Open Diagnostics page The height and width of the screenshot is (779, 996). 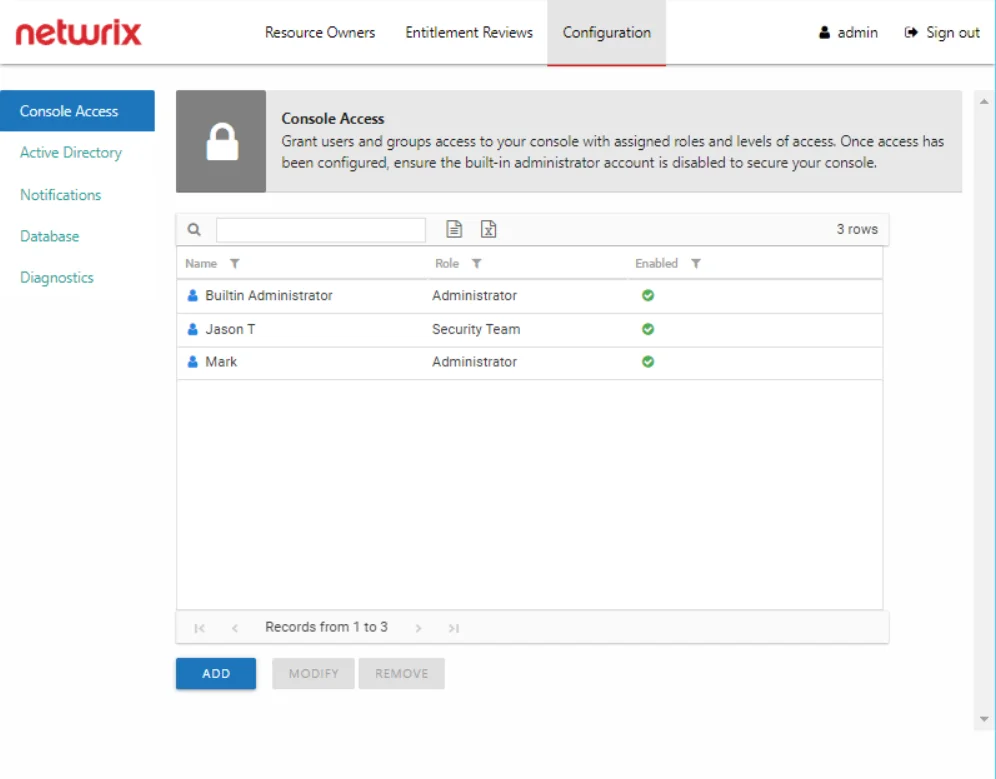click(x=57, y=278)
